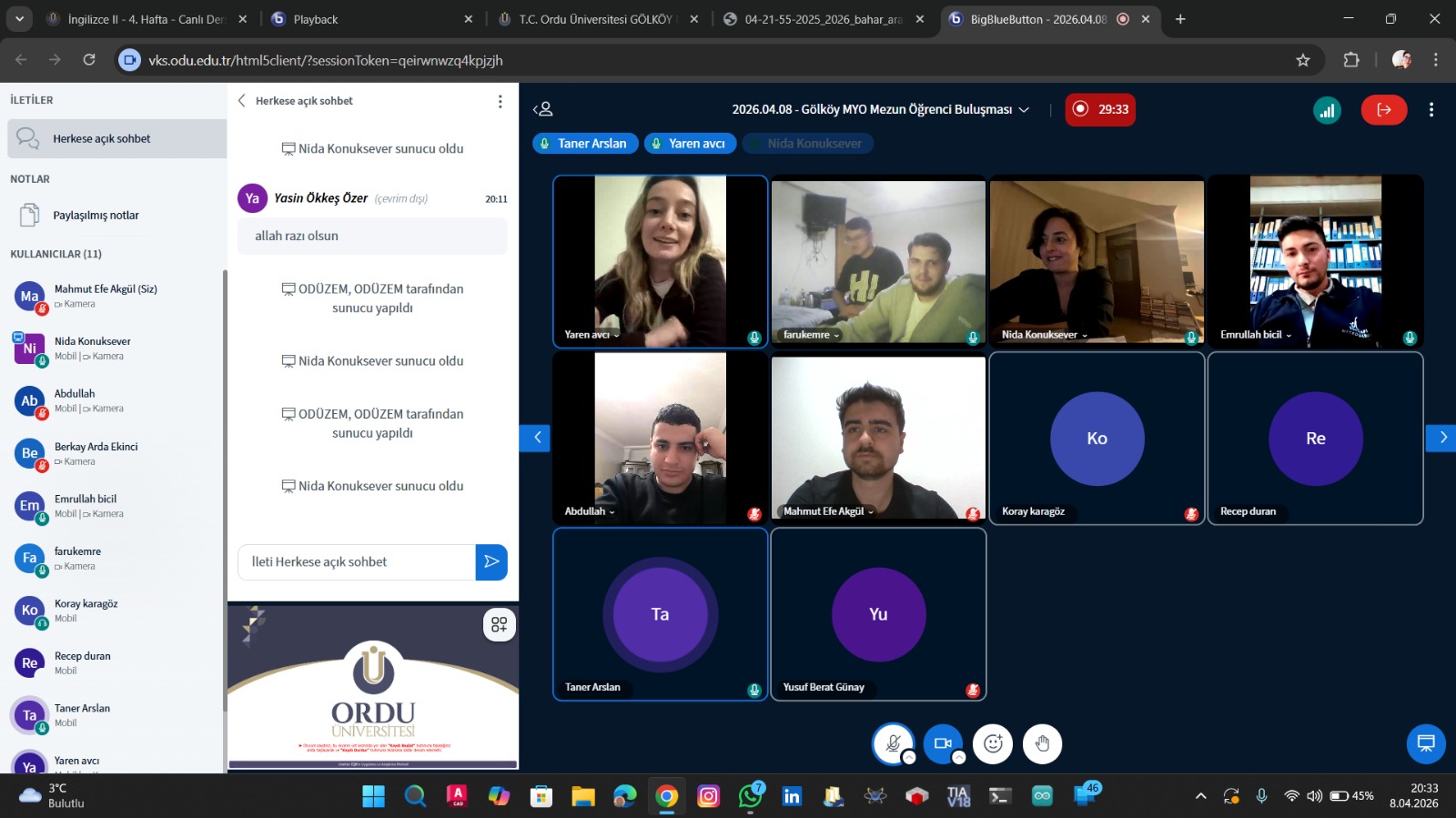This screenshot has height=818, width=1456.
Task: Click the presentation layout icon on slide
Action: [499, 625]
